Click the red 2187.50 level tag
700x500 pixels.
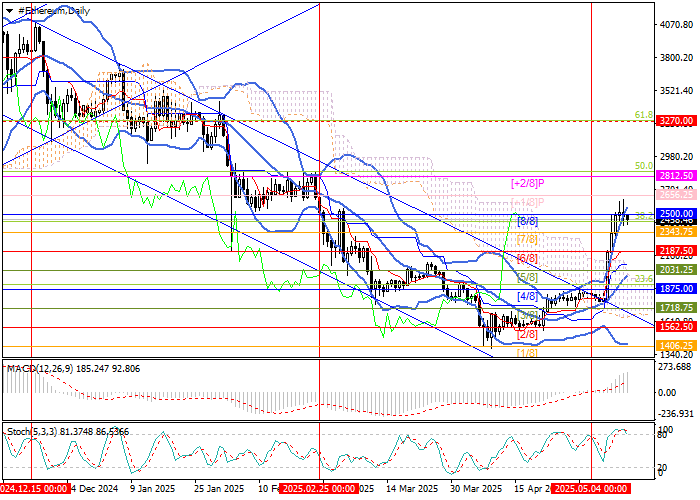point(676,250)
